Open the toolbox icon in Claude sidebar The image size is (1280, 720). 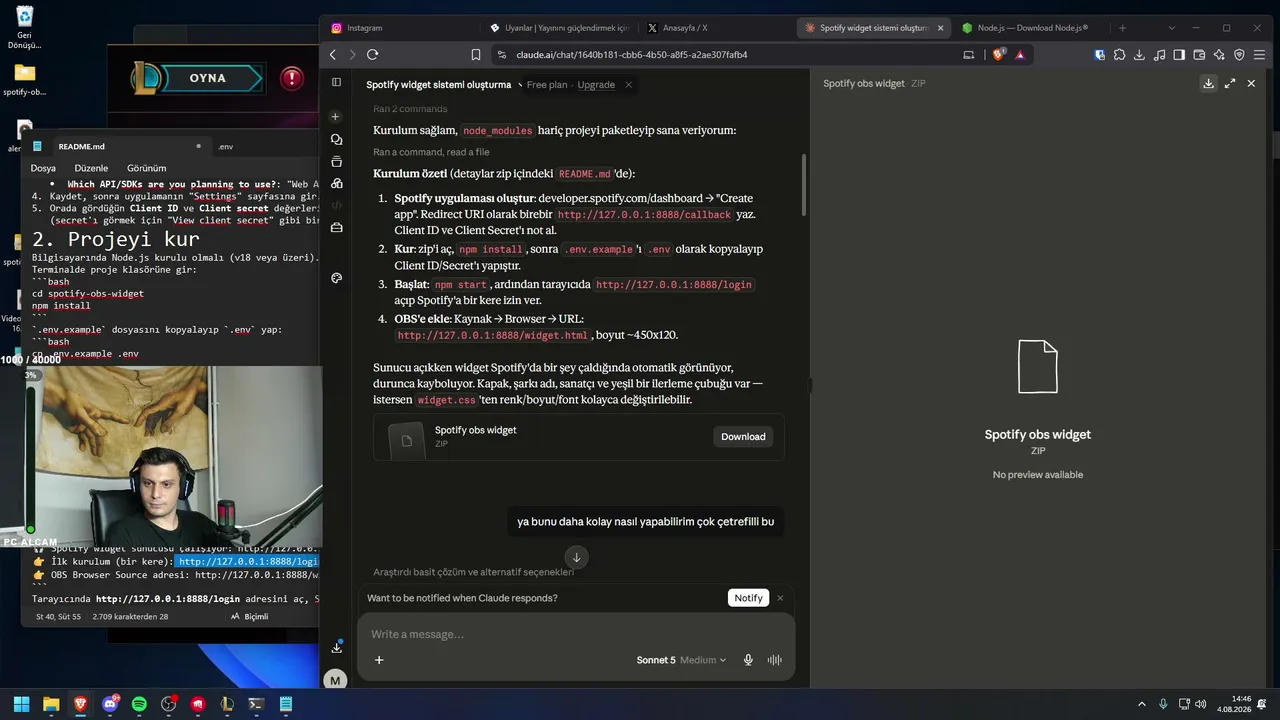336,228
